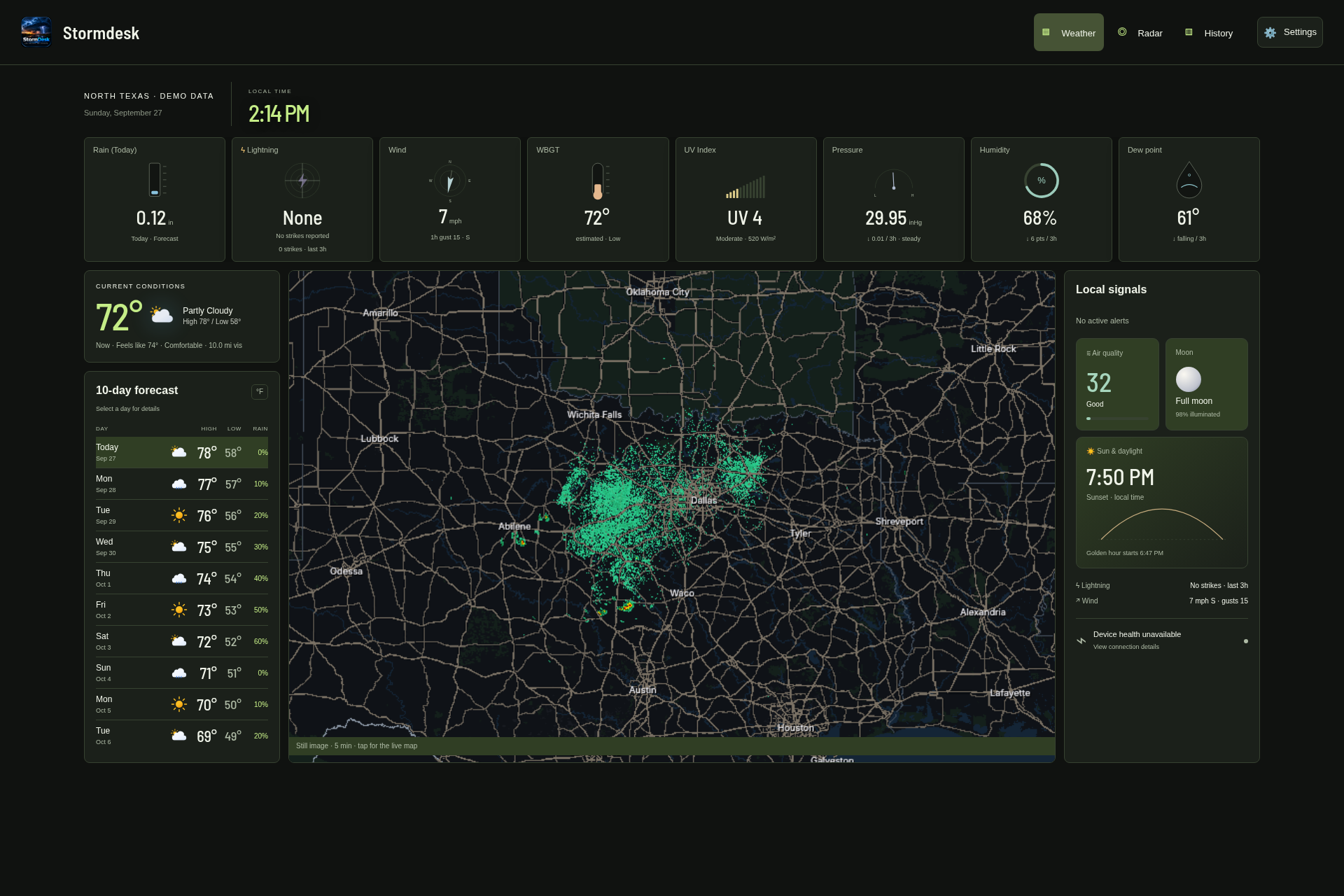Click the sunny icon in Fri Oct 2 row
The height and width of the screenshot is (896, 1344).
179,610
